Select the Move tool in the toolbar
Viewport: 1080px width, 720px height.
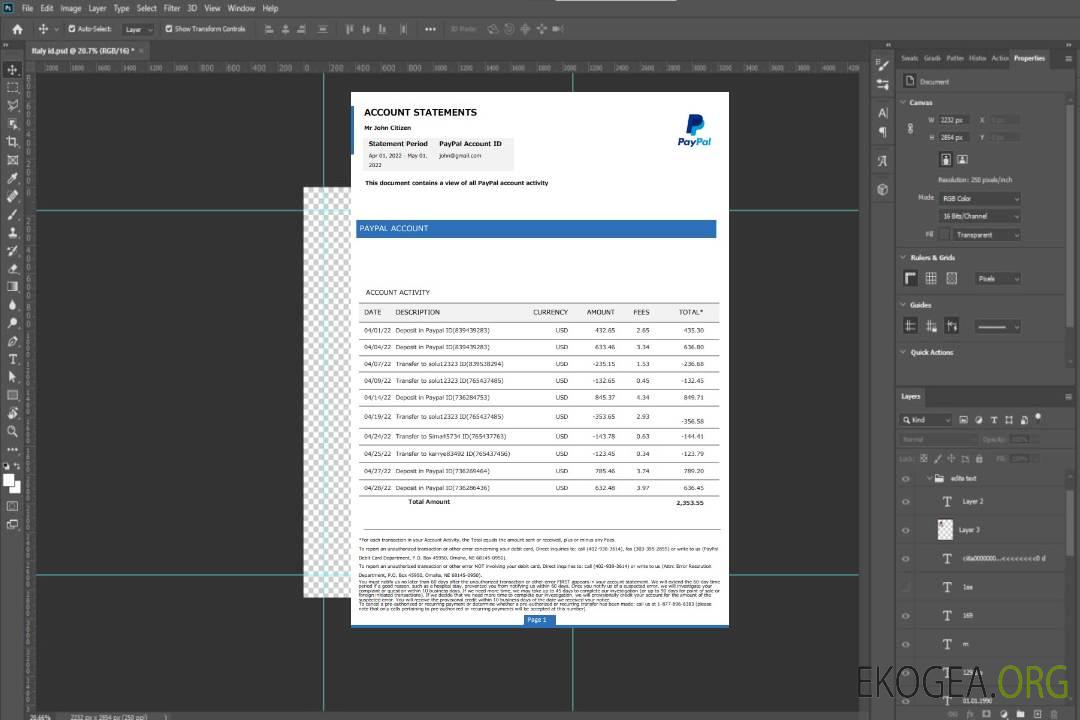(13, 69)
